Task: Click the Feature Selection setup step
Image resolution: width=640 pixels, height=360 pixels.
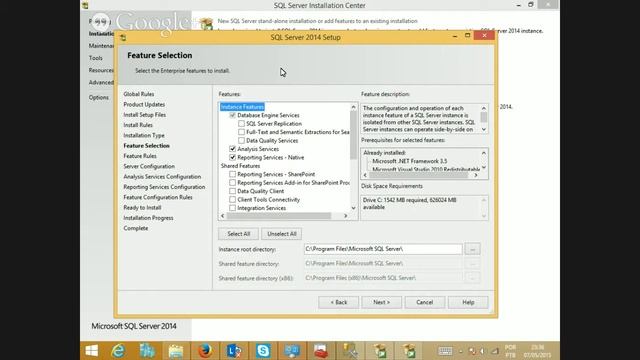Action: coord(147,146)
